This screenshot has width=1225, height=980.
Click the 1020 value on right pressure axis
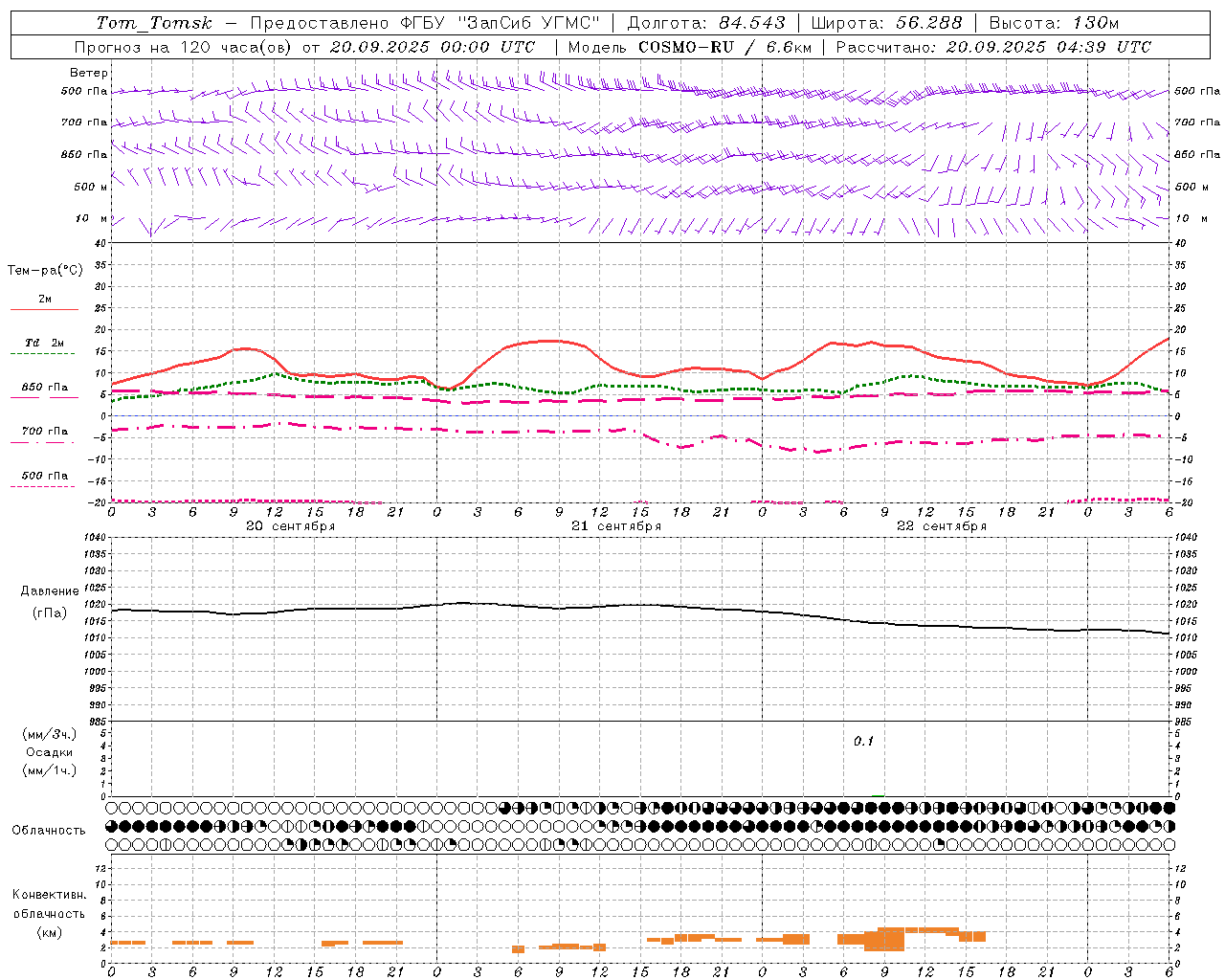[1186, 605]
